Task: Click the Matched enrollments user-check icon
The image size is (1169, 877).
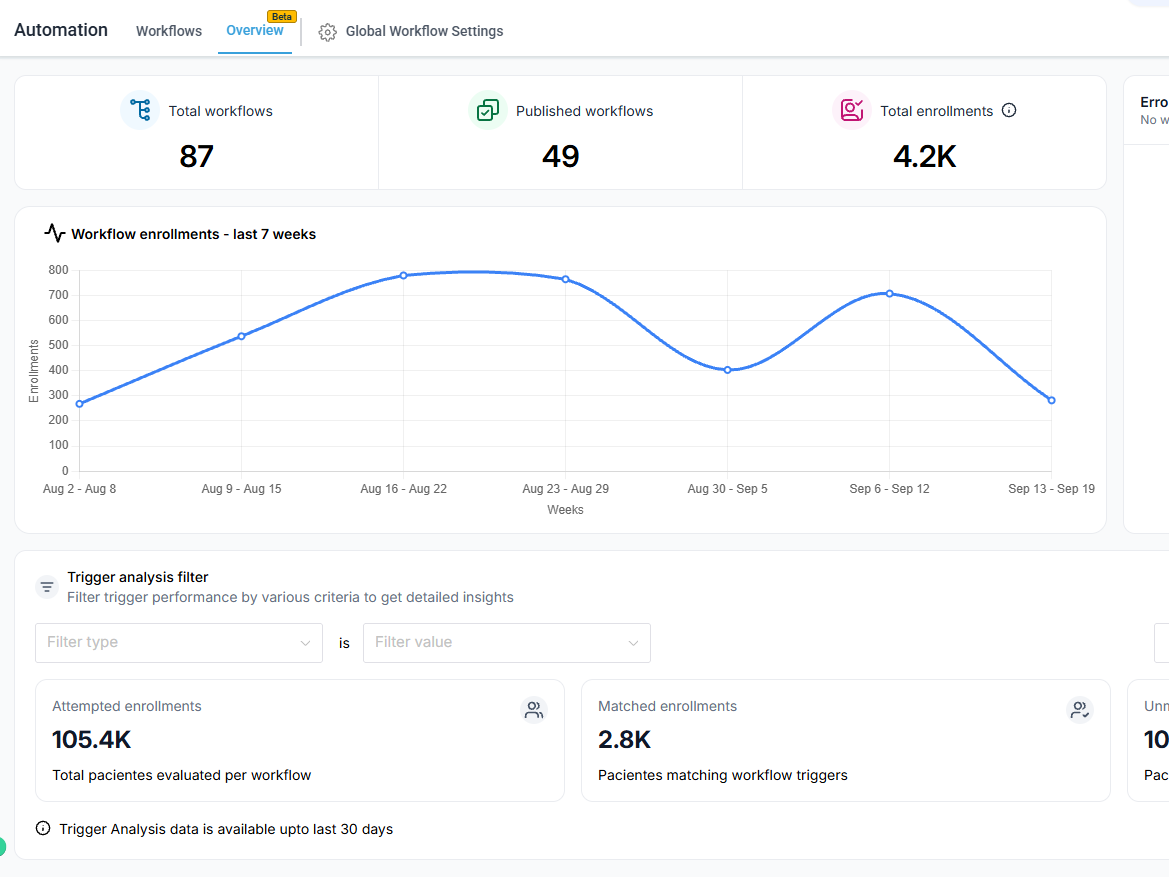Action: click(1080, 710)
